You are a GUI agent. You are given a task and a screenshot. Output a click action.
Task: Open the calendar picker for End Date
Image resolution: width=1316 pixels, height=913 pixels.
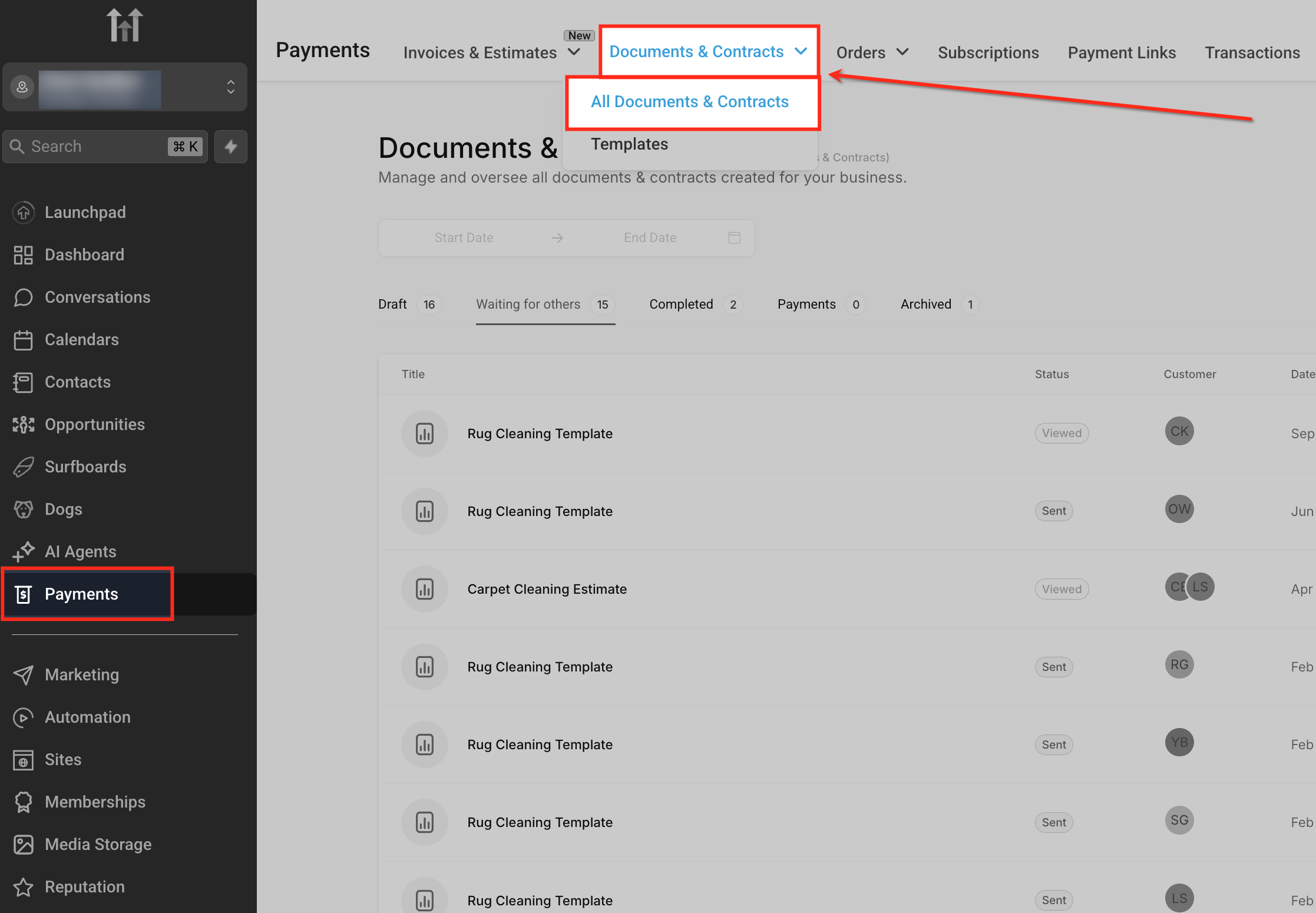click(x=734, y=237)
